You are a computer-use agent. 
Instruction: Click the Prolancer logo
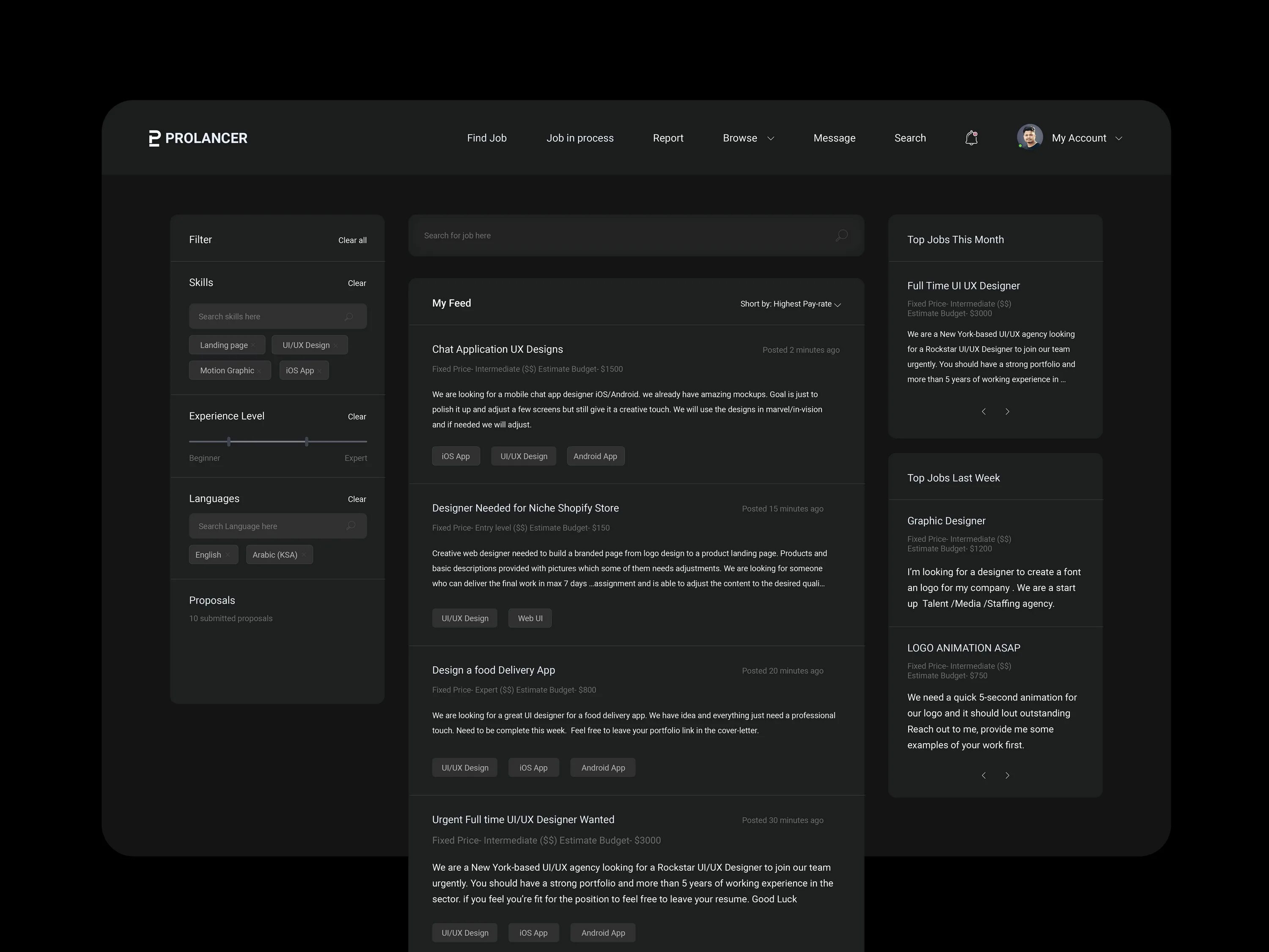[x=198, y=138]
